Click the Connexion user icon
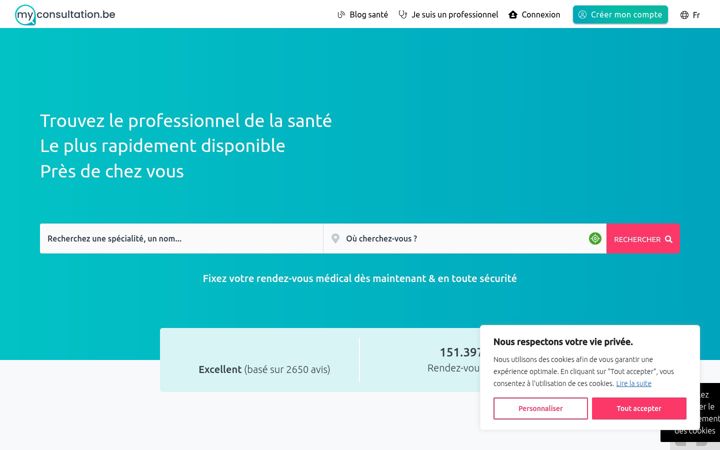The height and width of the screenshot is (450, 720). coord(513,15)
